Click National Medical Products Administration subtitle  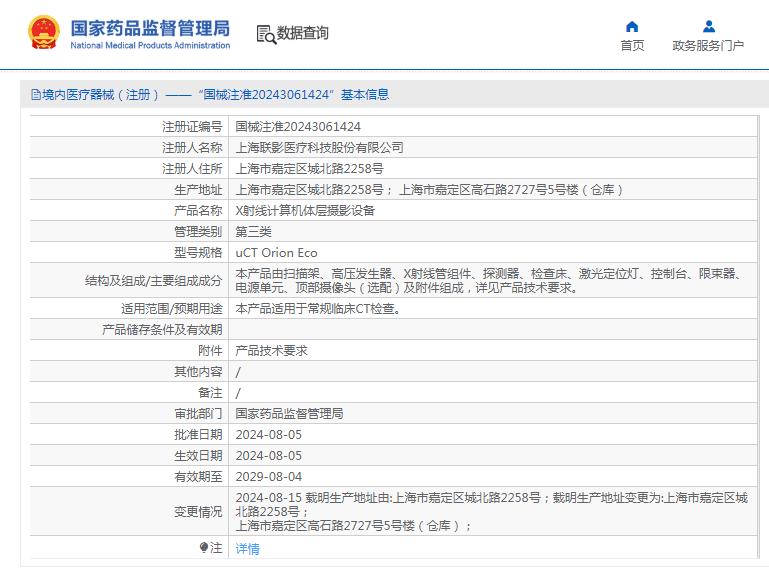point(150,45)
